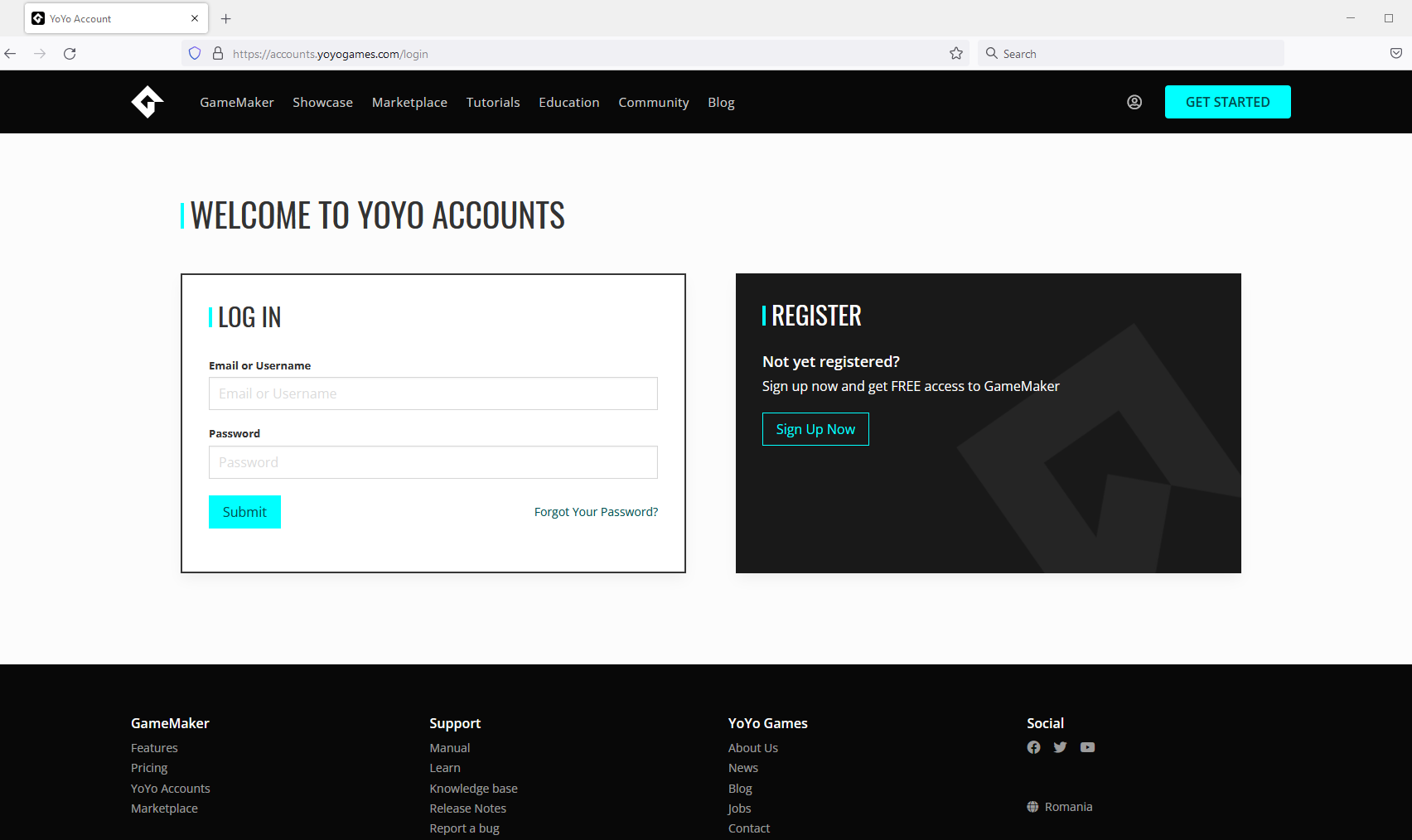Click the Email or Username field

pos(433,393)
